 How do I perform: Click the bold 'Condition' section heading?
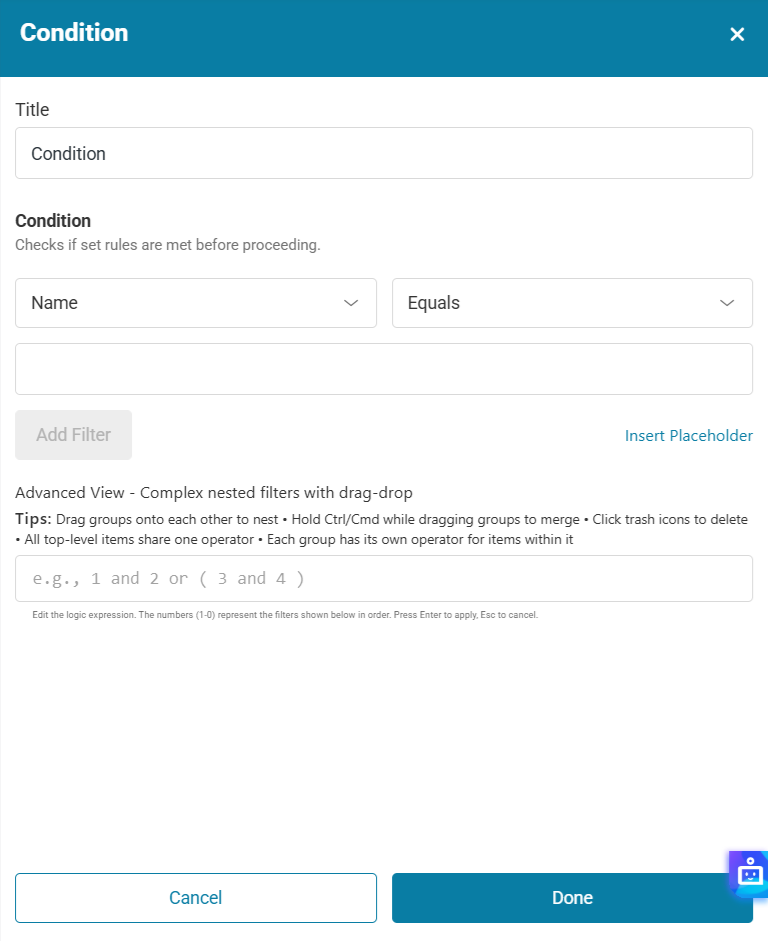pyautogui.click(x=53, y=221)
